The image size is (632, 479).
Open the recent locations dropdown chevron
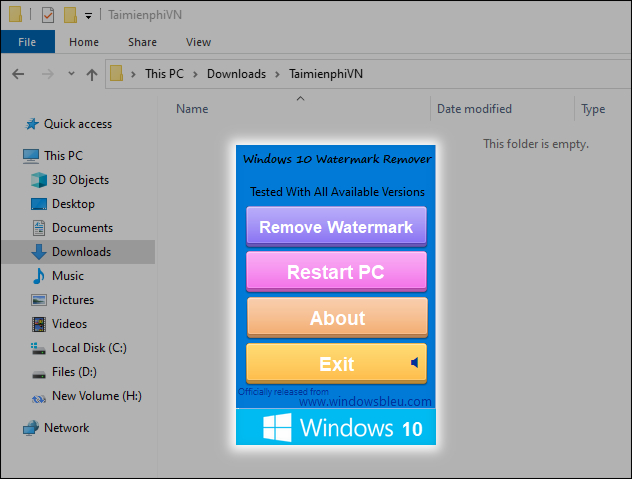(x=71, y=73)
